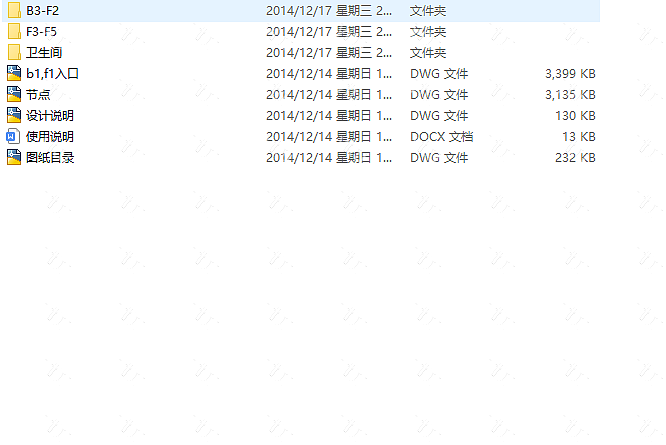Click the 3,399 KB size entry
The height and width of the screenshot is (445, 666).
[570, 74]
